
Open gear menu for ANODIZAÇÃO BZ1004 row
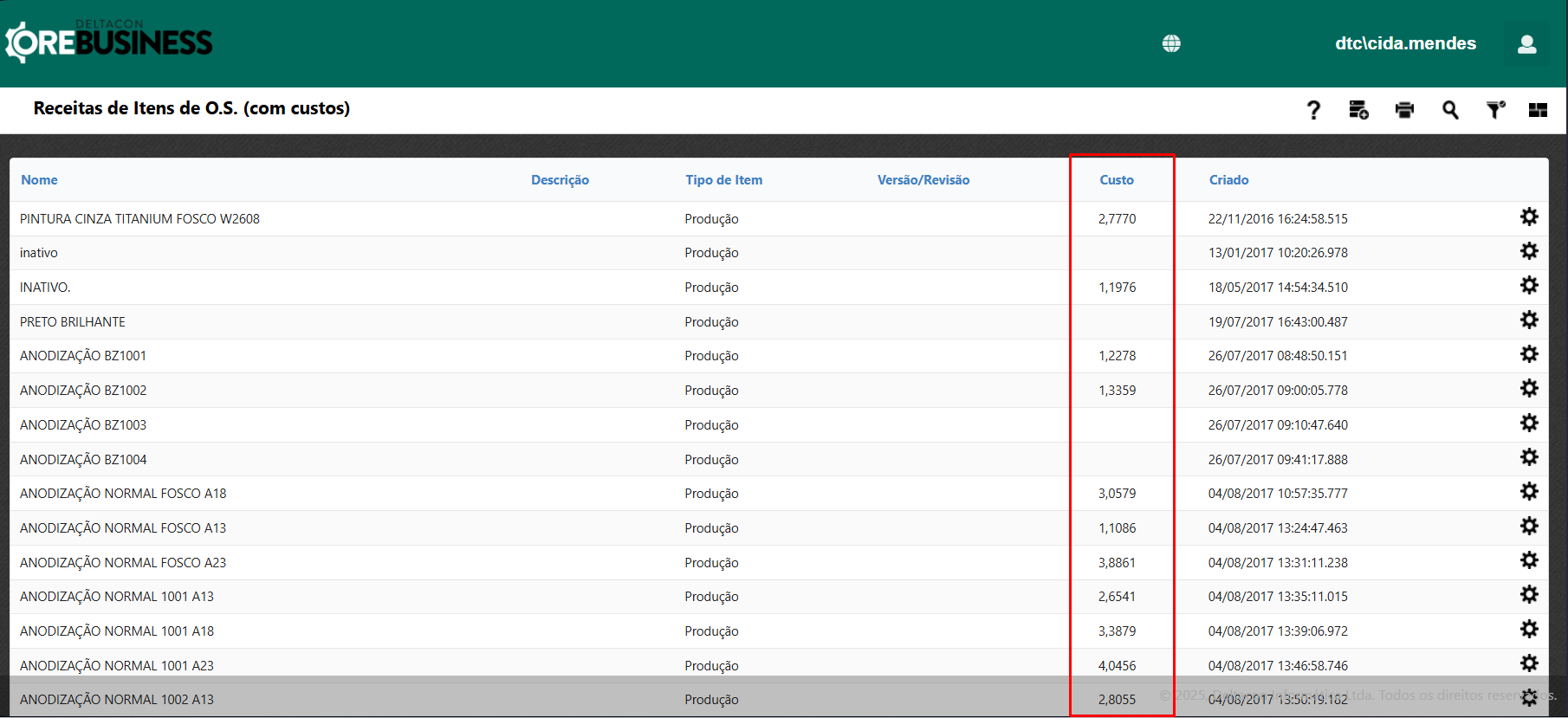1529,457
